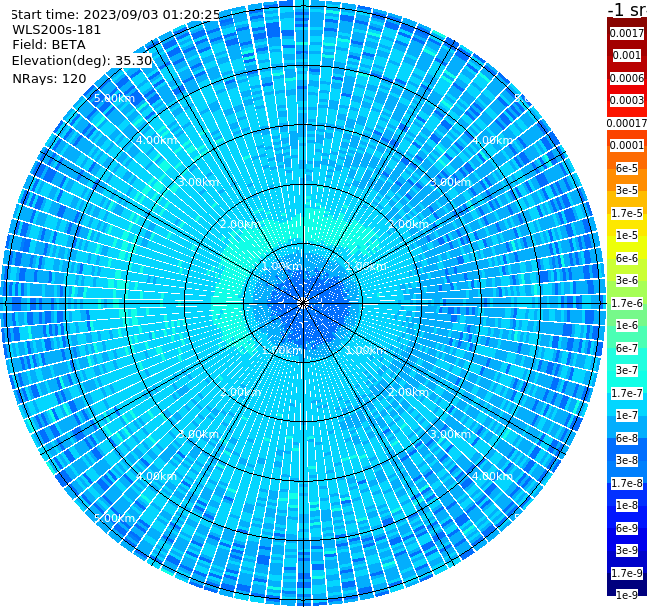Click the lower-right 2.00km range ring label
The width and height of the screenshot is (647, 607).
tap(408, 392)
